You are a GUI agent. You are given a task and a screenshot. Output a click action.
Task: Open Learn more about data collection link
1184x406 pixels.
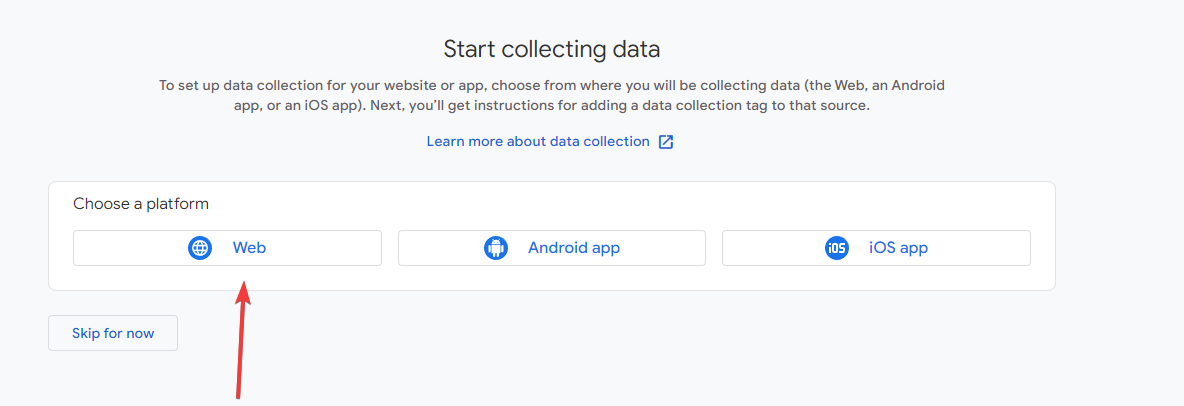coord(538,142)
